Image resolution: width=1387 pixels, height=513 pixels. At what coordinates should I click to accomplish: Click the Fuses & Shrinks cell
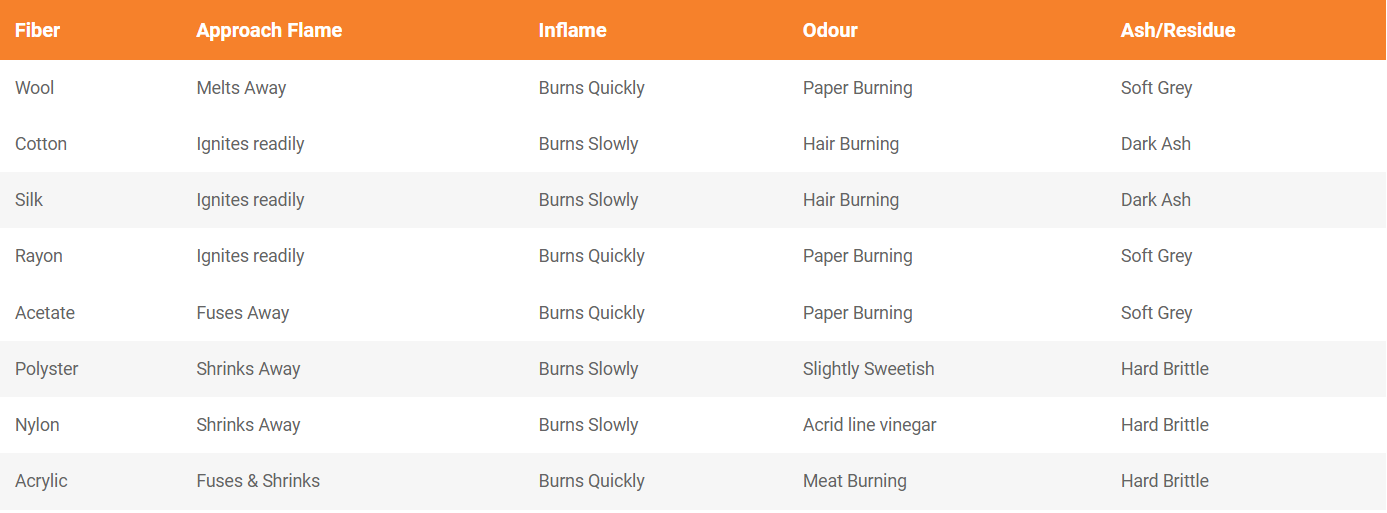click(x=258, y=481)
